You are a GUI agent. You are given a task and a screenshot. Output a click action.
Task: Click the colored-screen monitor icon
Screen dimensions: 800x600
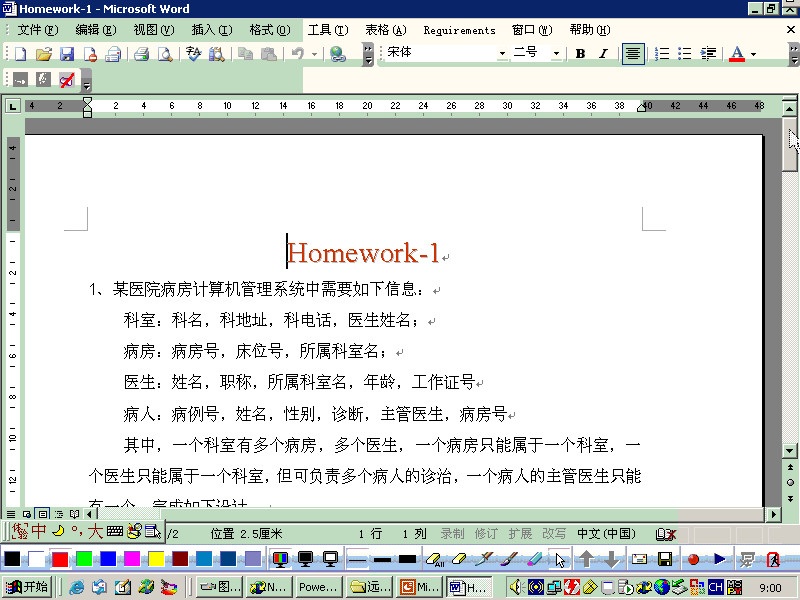click(281, 559)
